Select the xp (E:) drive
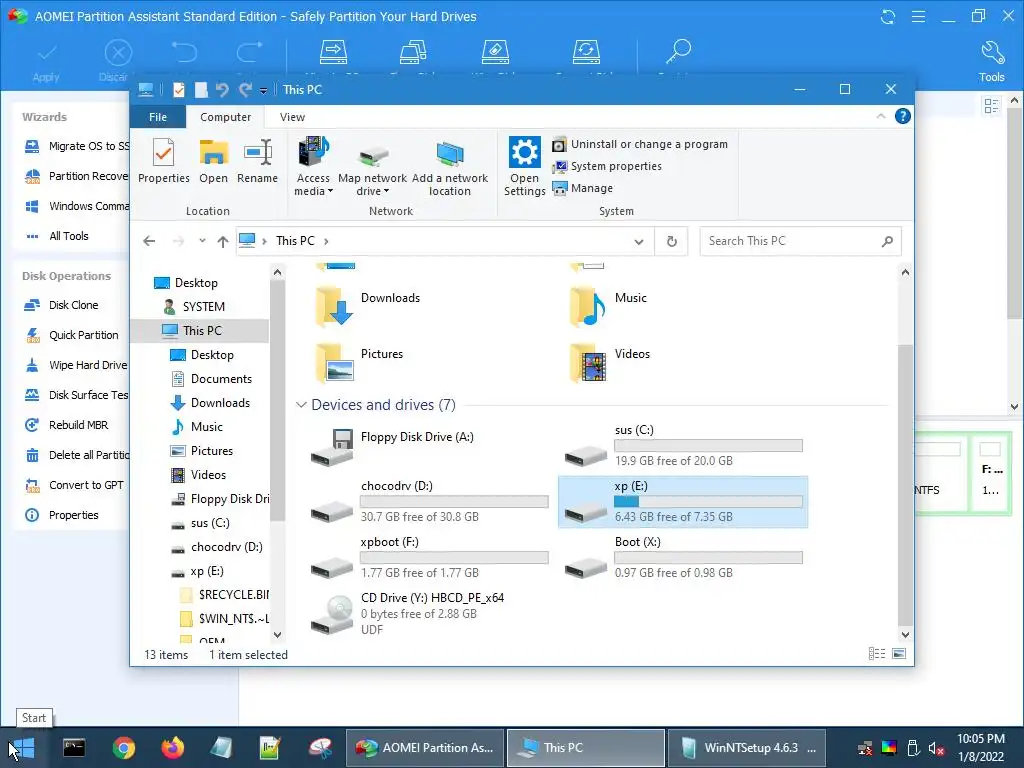 (x=683, y=502)
